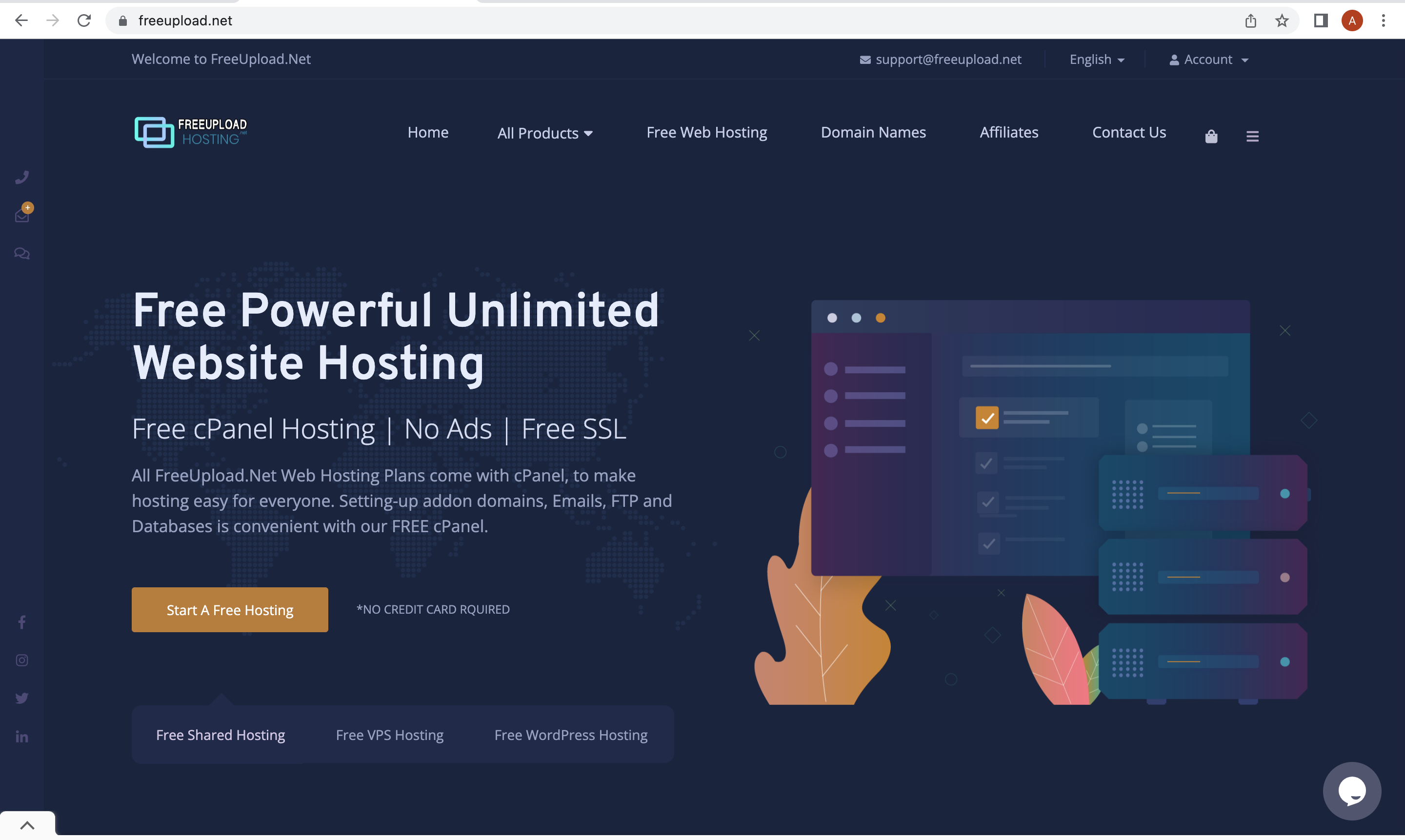Image resolution: width=1405 pixels, height=840 pixels.
Task: Click the Free cPanel Hosting subheading
Action: coord(379,428)
